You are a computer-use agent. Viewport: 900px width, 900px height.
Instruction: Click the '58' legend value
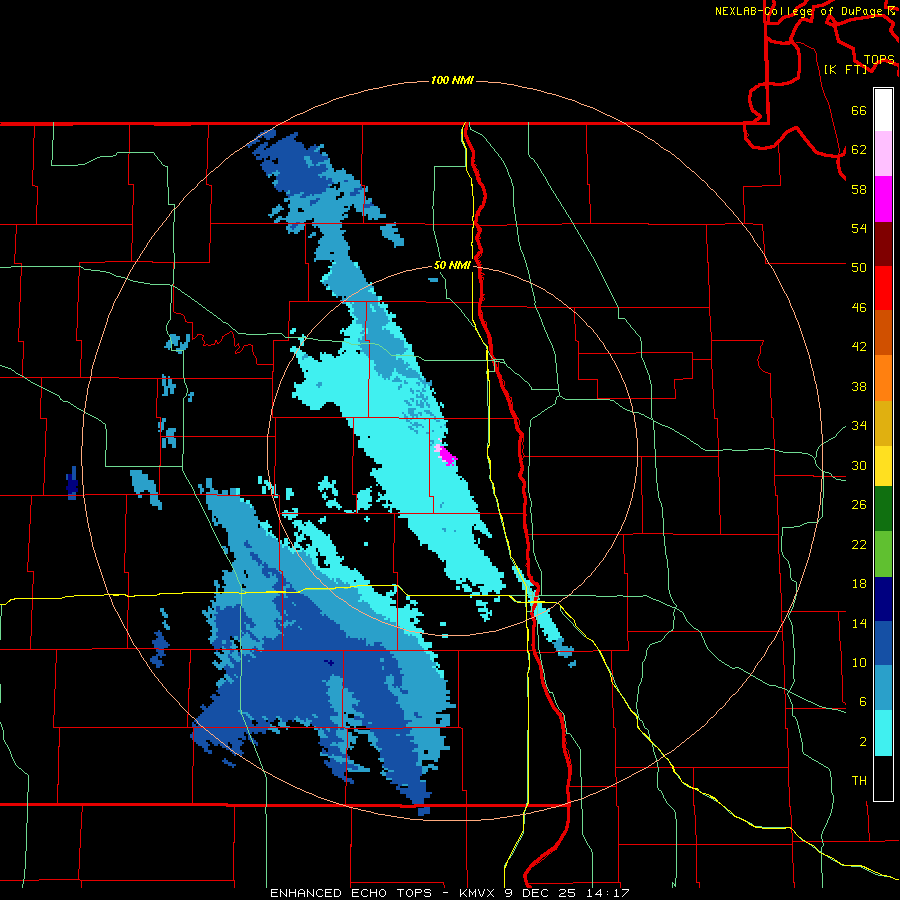[859, 189]
